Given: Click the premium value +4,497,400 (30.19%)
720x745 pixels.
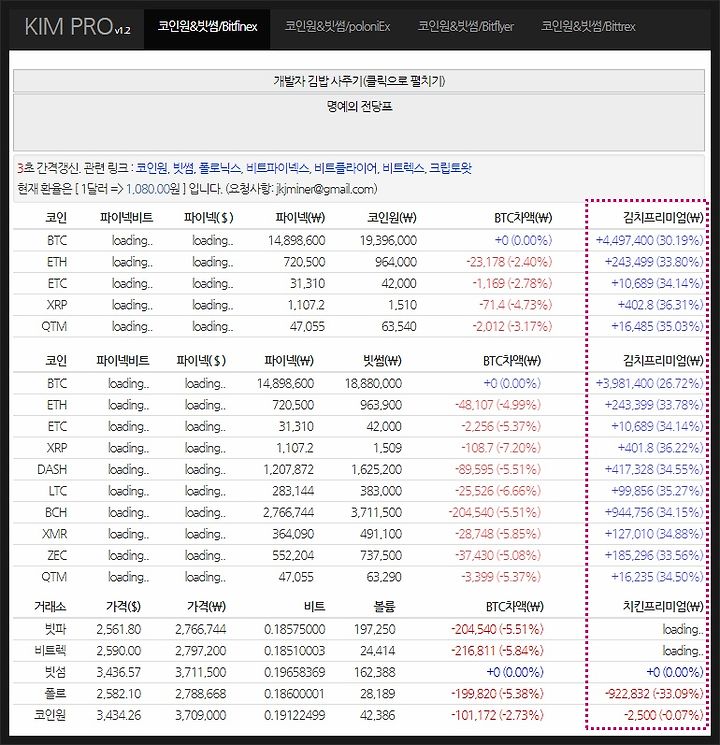Looking at the screenshot, I should (x=649, y=240).
